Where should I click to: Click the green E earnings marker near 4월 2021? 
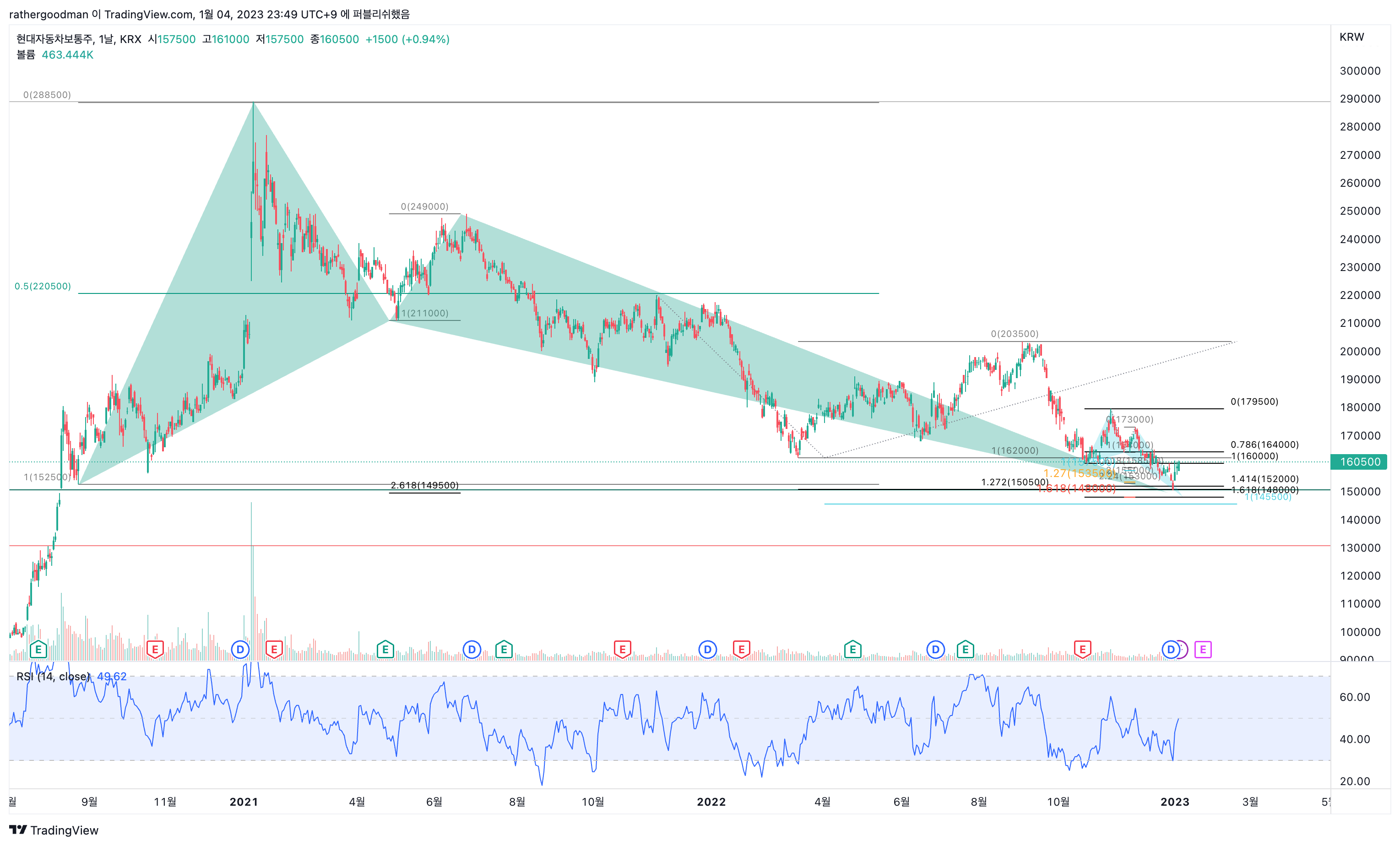(385, 649)
